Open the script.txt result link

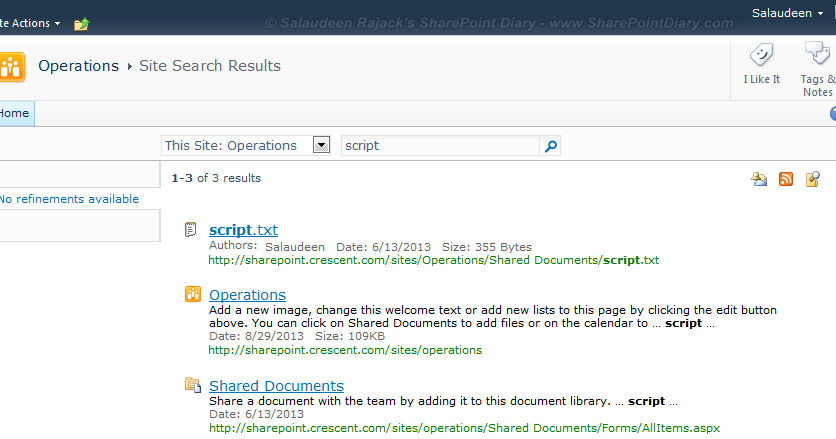(x=243, y=230)
